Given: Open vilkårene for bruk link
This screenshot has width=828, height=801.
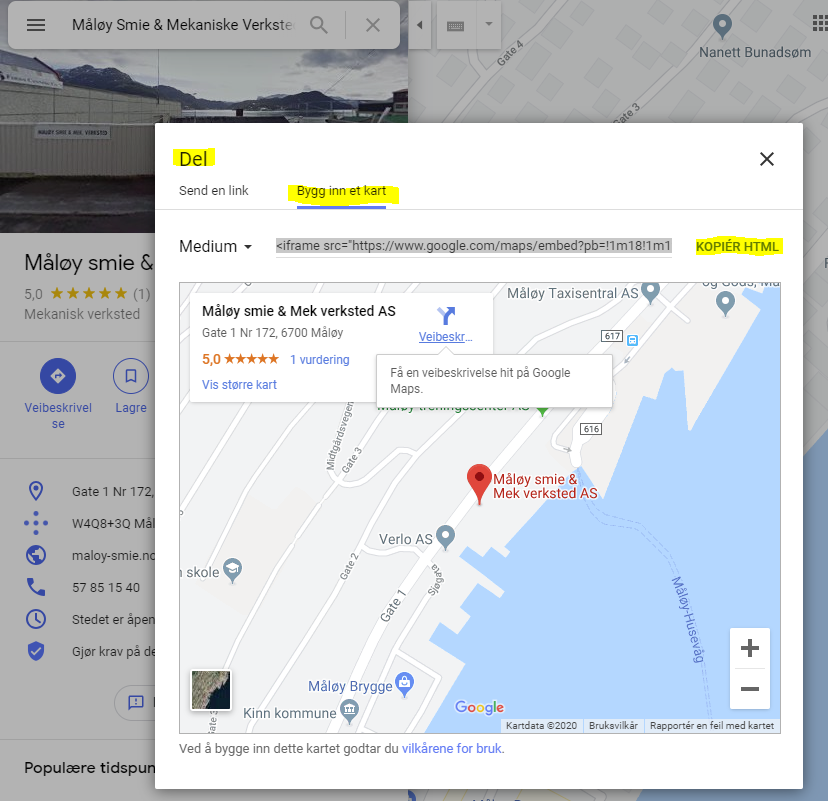Looking at the screenshot, I should pos(451,749).
